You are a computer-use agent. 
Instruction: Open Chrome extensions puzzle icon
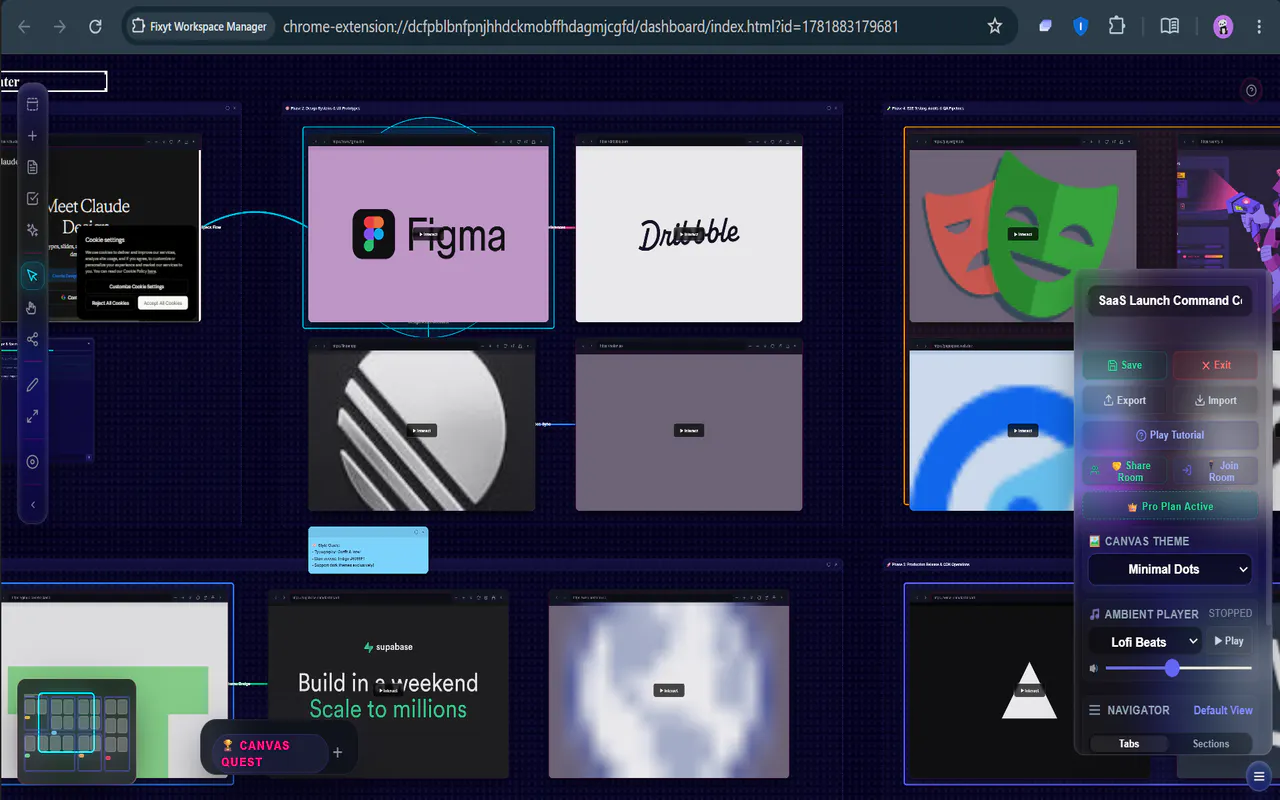pyautogui.click(x=1117, y=27)
